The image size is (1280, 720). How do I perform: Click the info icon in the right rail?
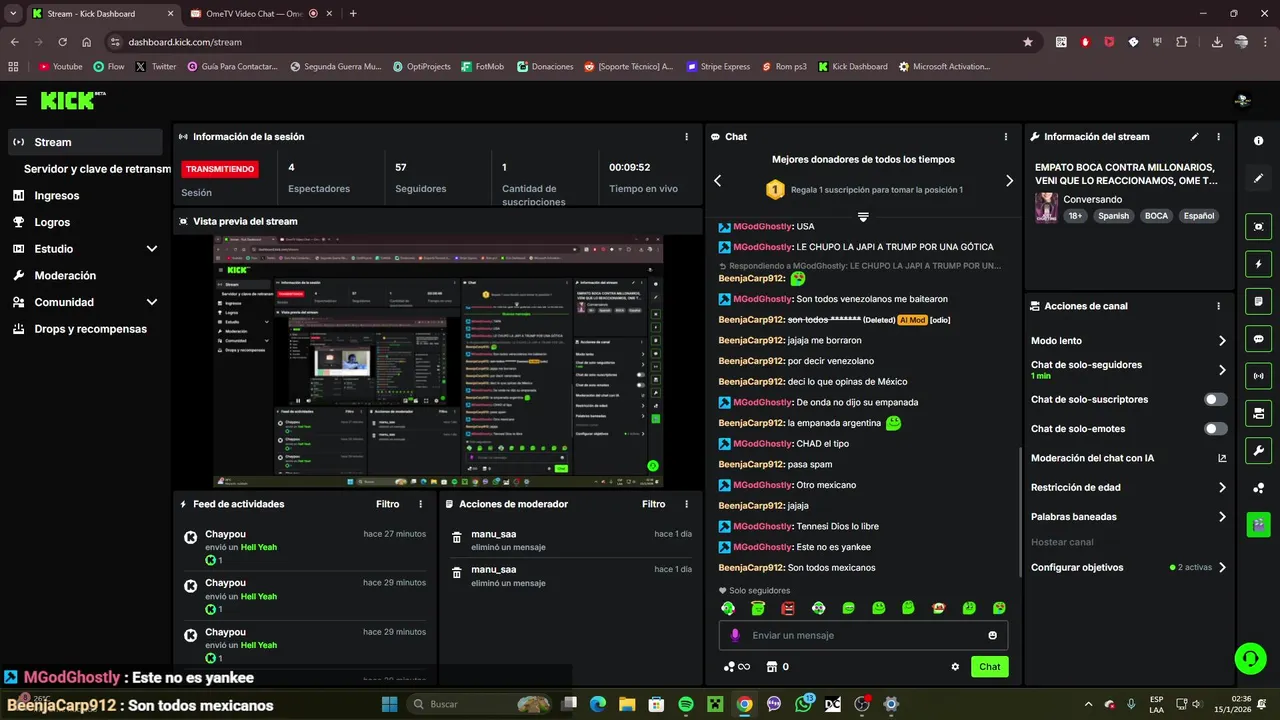point(1258,141)
